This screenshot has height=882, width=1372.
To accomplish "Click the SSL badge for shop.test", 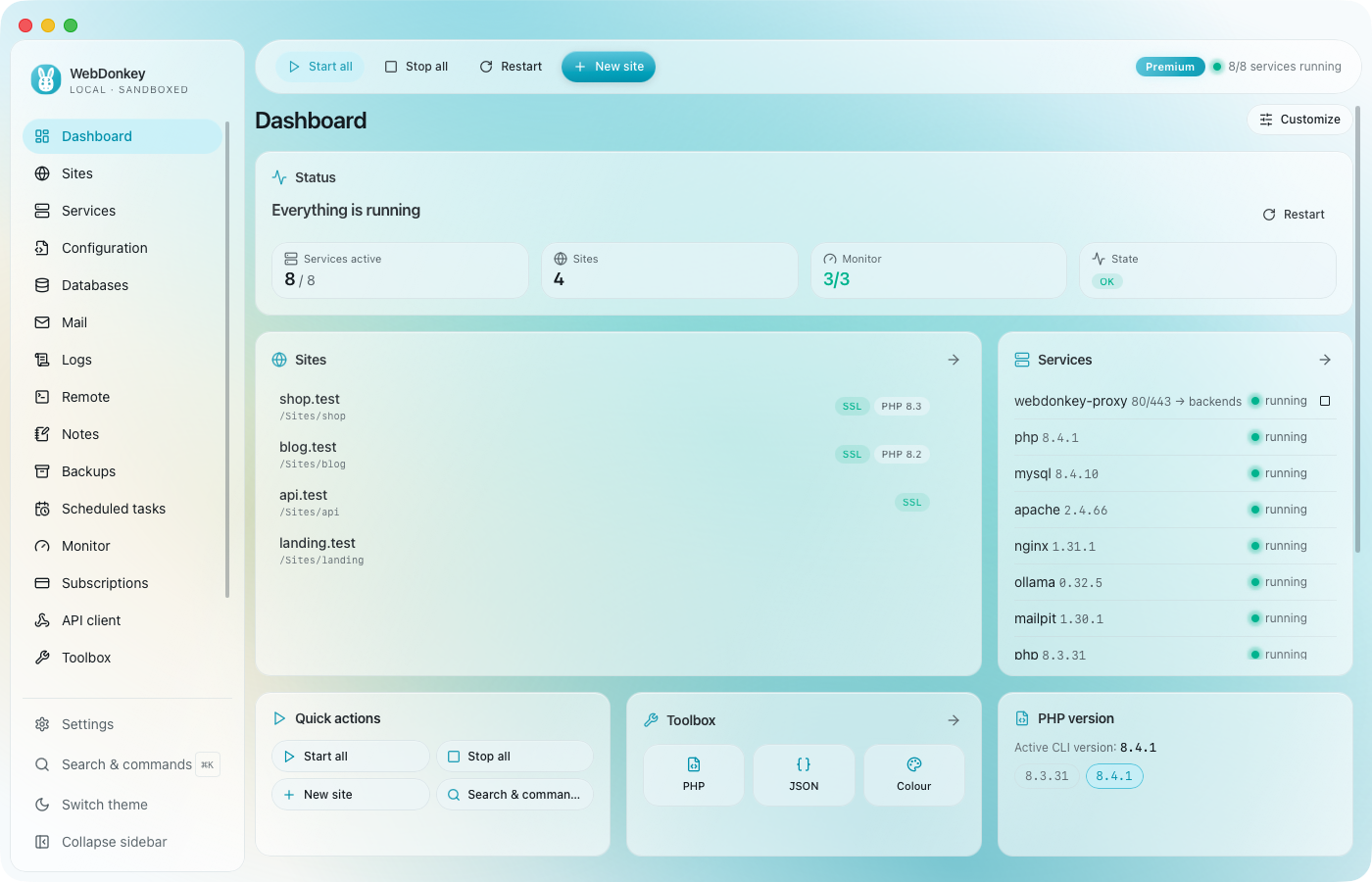I will pyautogui.click(x=852, y=407).
